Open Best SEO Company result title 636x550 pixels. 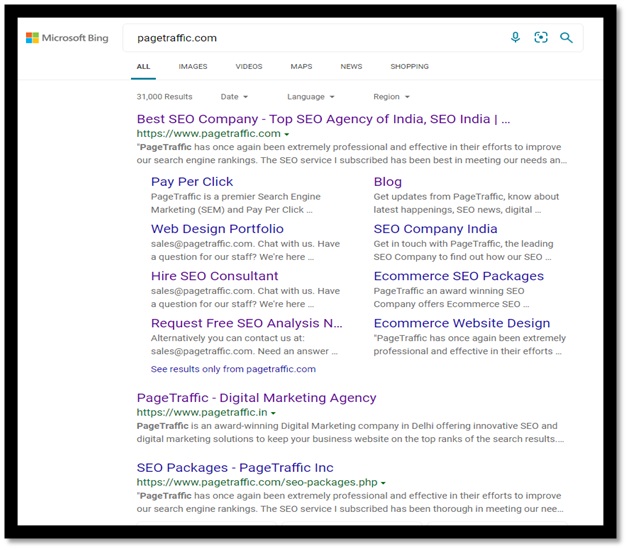323,119
